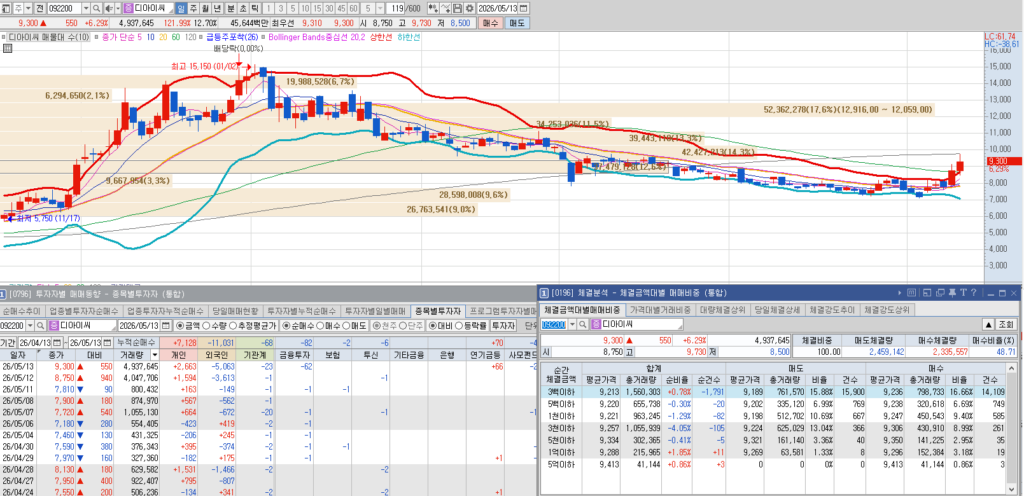This screenshot has height=496, width=1024.
Task: Expand the sound option dropdown arrow
Action: 118,8
